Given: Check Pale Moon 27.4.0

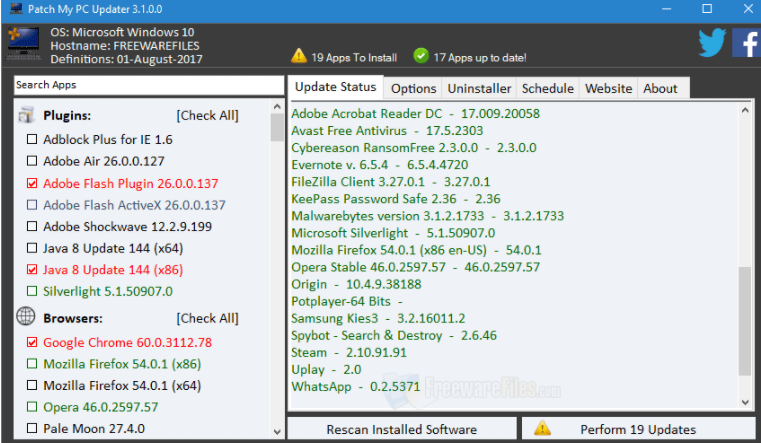Looking at the screenshot, I should click(32, 428).
